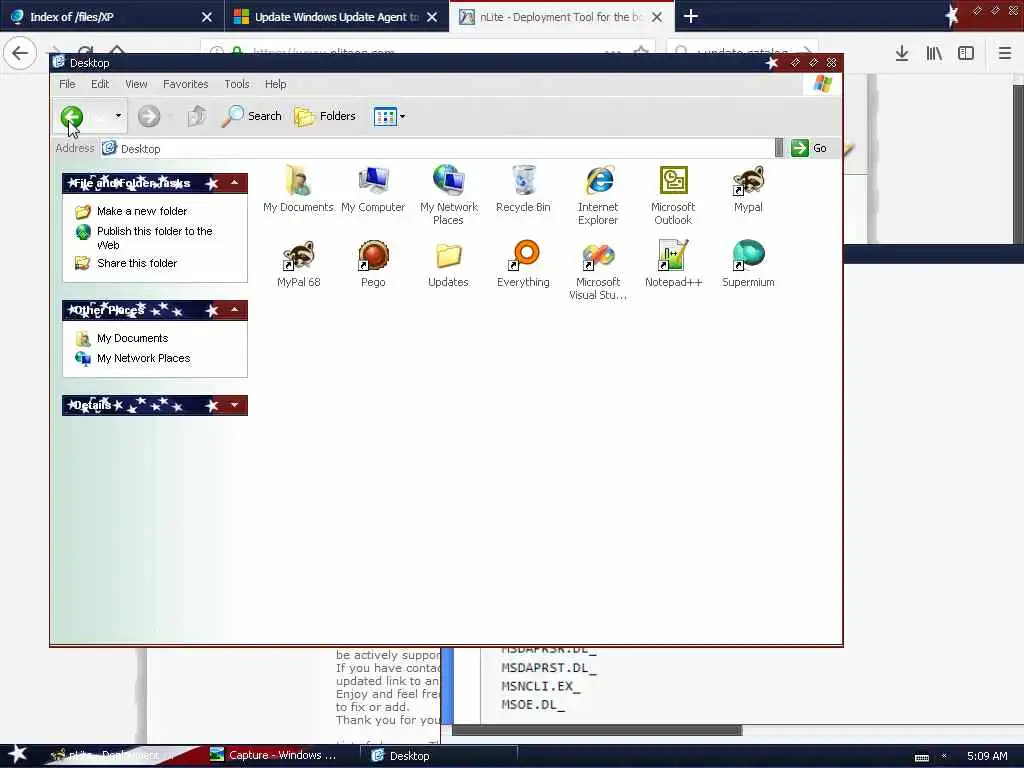Select the My Network Places desktop icon
Screen dimensions: 1024x768
pyautogui.click(x=449, y=195)
